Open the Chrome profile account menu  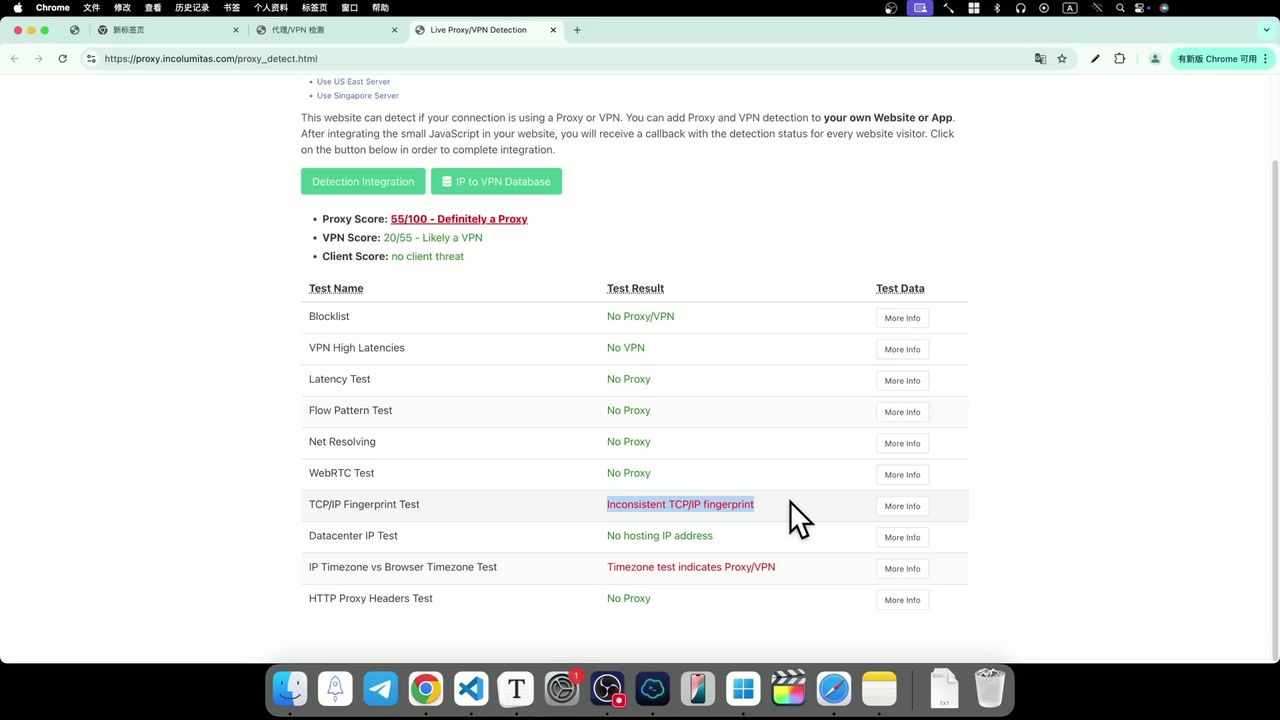1155,59
